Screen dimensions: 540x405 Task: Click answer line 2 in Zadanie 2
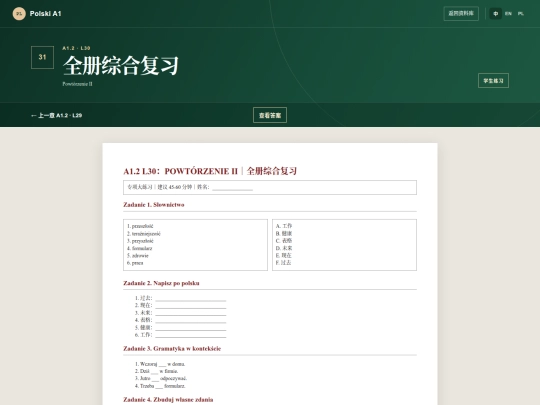pyautogui.click(x=191, y=305)
